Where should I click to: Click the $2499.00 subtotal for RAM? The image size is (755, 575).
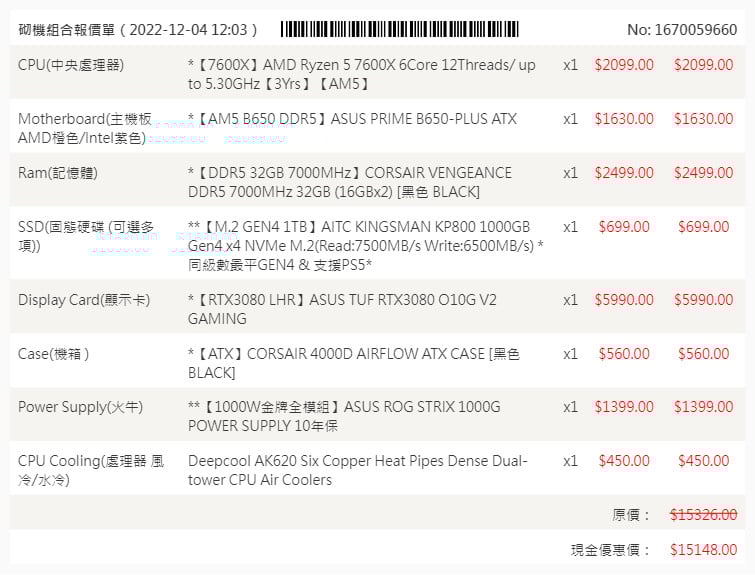[703, 173]
